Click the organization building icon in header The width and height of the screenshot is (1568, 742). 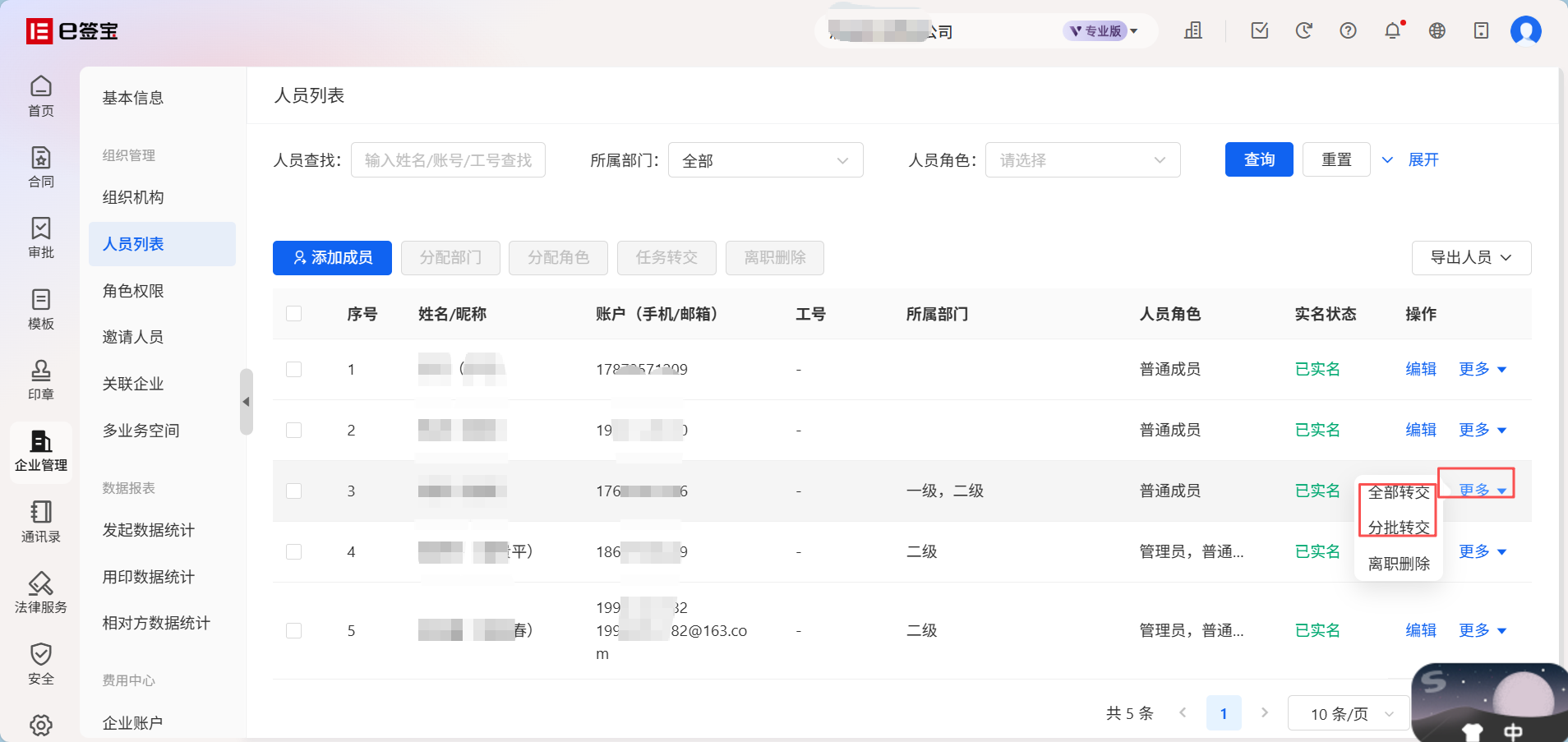point(1193,31)
